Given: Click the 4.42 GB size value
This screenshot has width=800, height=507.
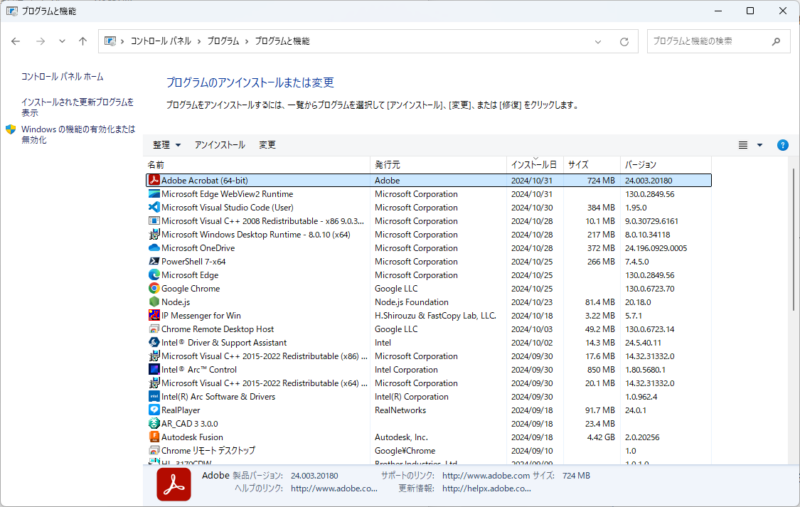Looking at the screenshot, I should point(601,437).
